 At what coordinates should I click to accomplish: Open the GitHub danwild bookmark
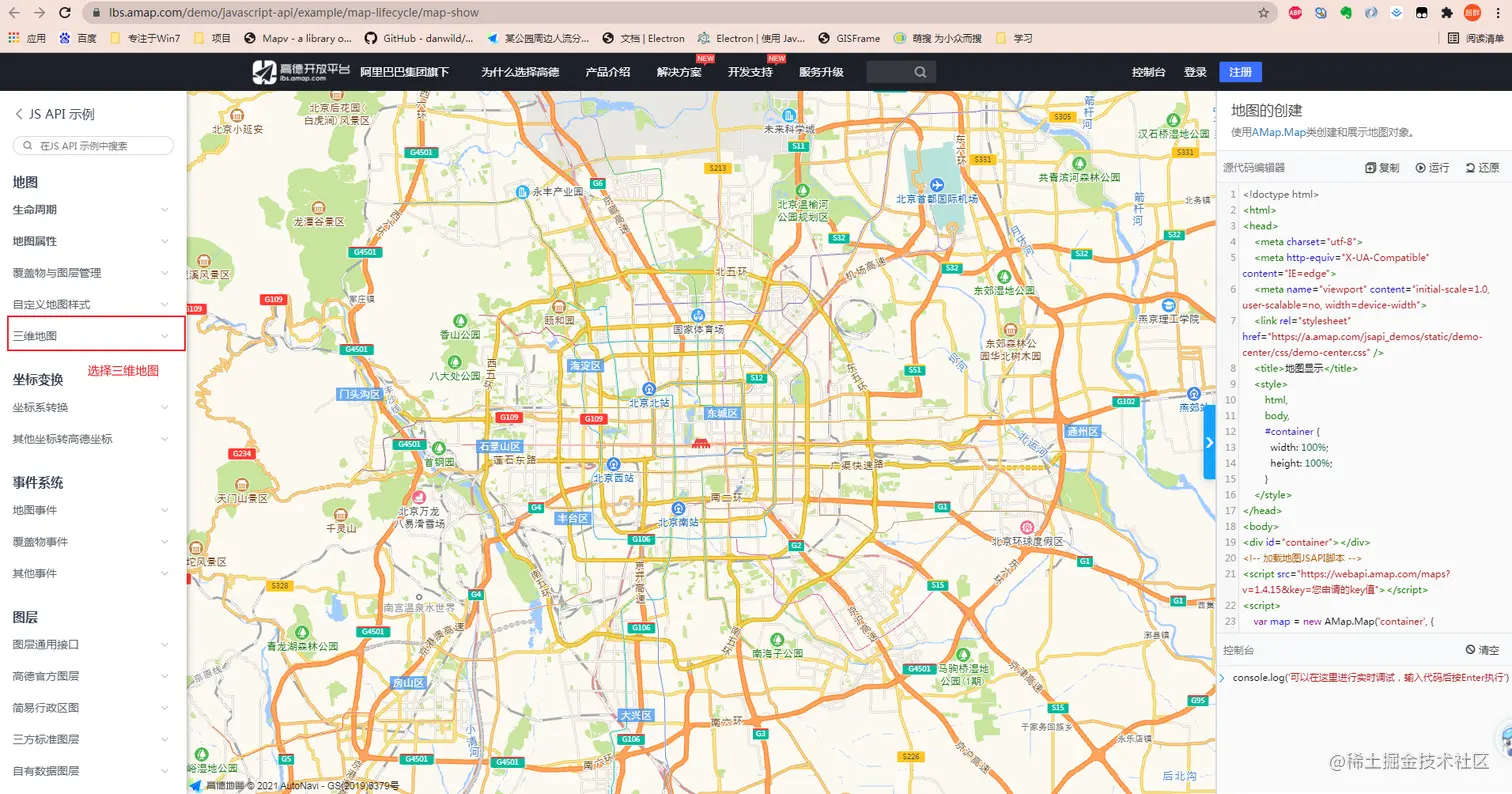[x=420, y=38]
